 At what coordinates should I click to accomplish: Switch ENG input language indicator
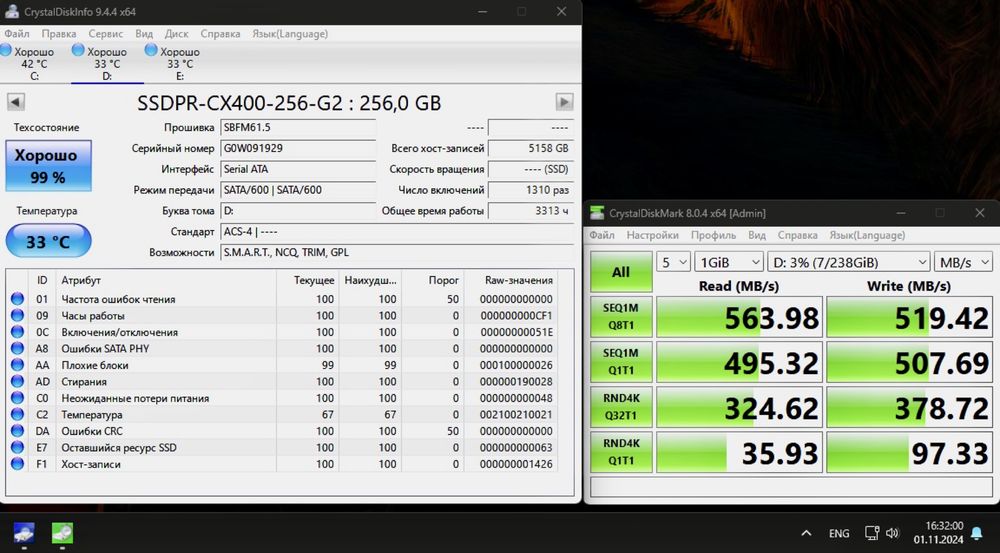click(x=839, y=533)
